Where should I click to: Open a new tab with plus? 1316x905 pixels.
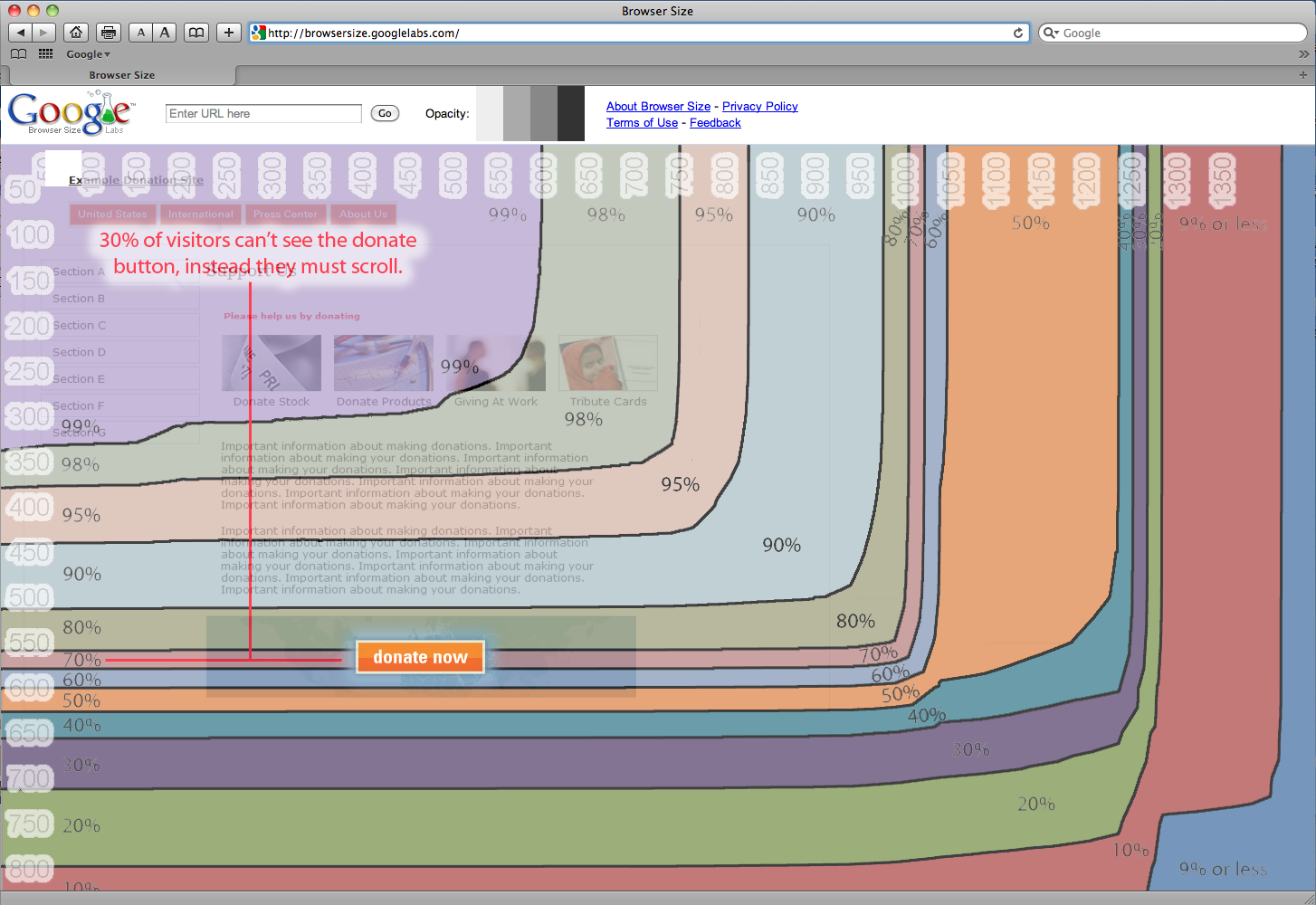(1303, 75)
